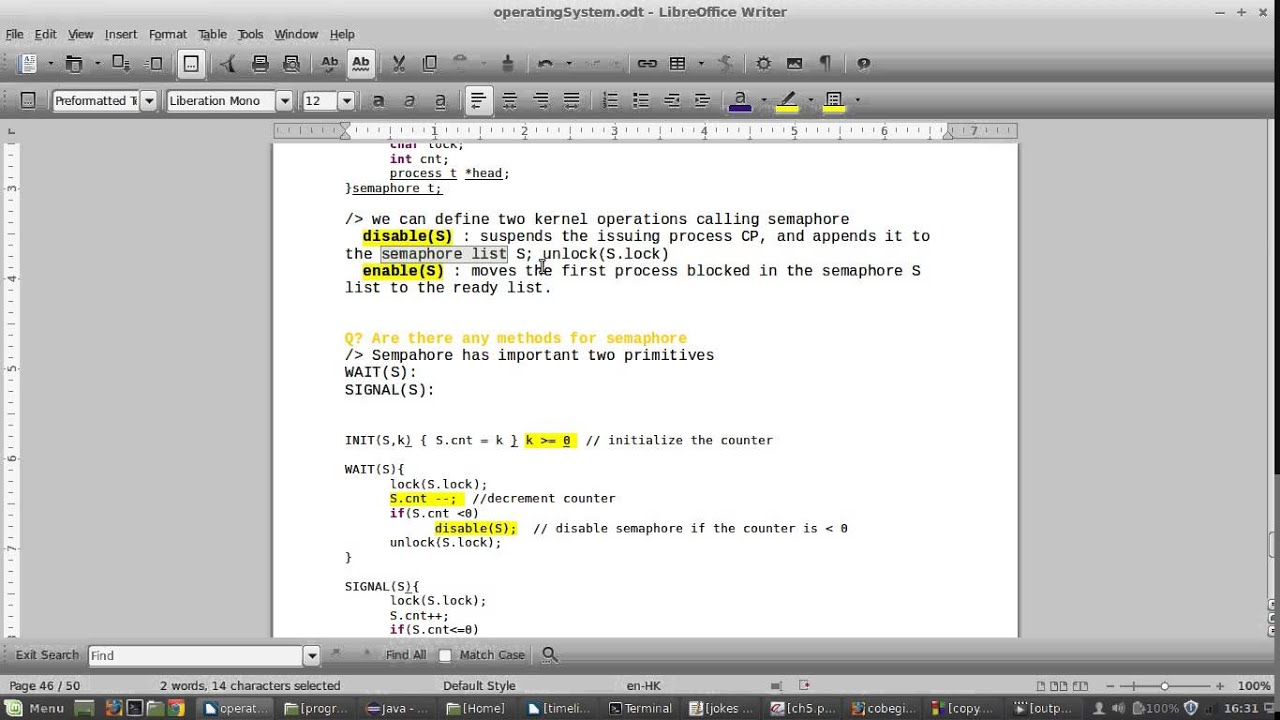Open the Page Preview icon
The height and width of the screenshot is (720, 1280).
tap(292, 64)
